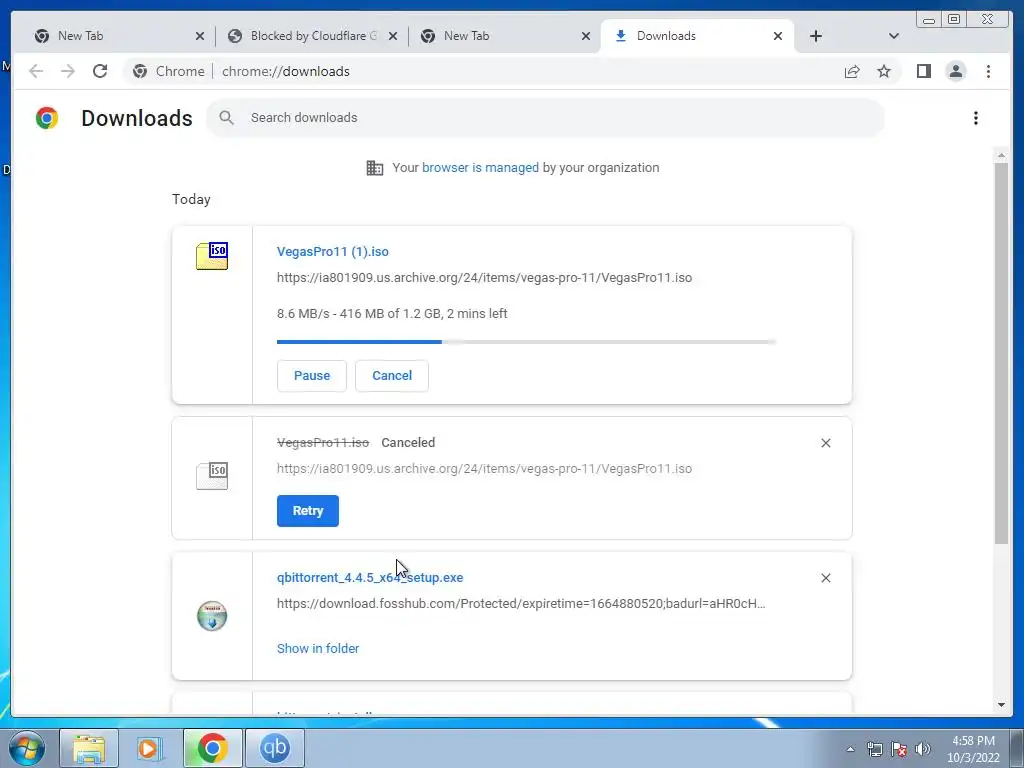
Task: Click the scrollbar up arrow
Action: point(1001,155)
